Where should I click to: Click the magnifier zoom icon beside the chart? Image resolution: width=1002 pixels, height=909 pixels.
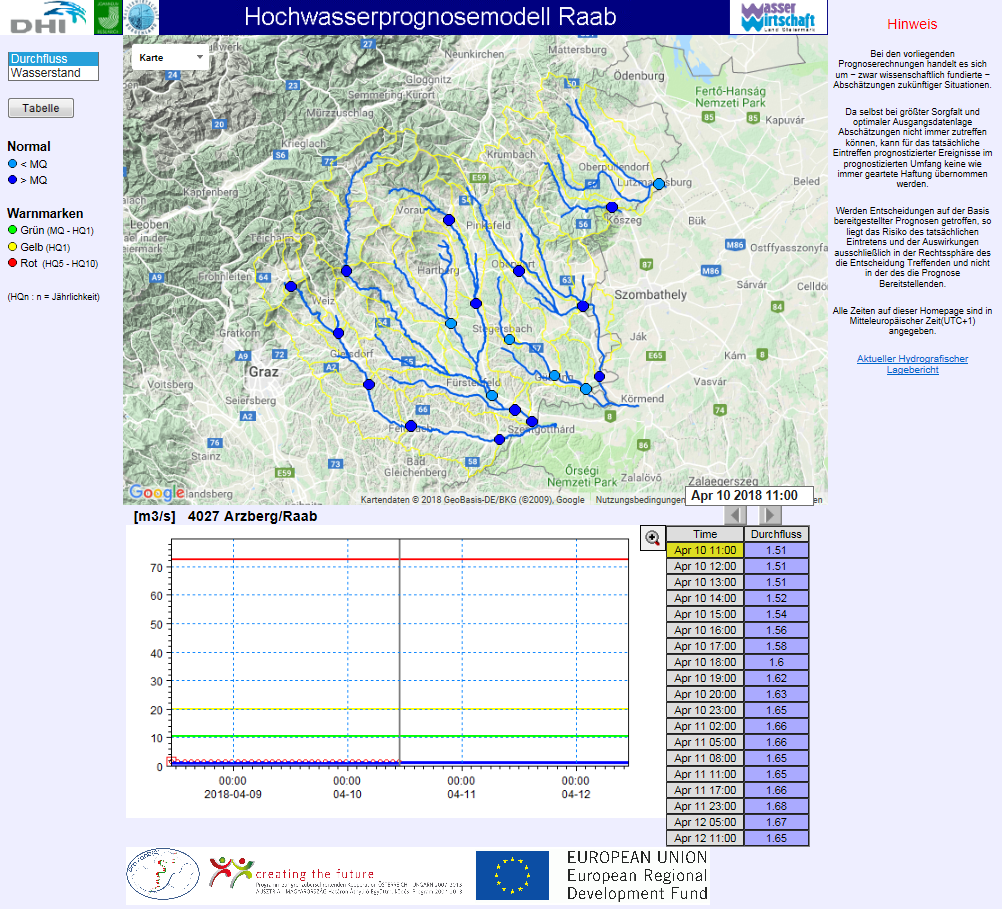(x=652, y=538)
